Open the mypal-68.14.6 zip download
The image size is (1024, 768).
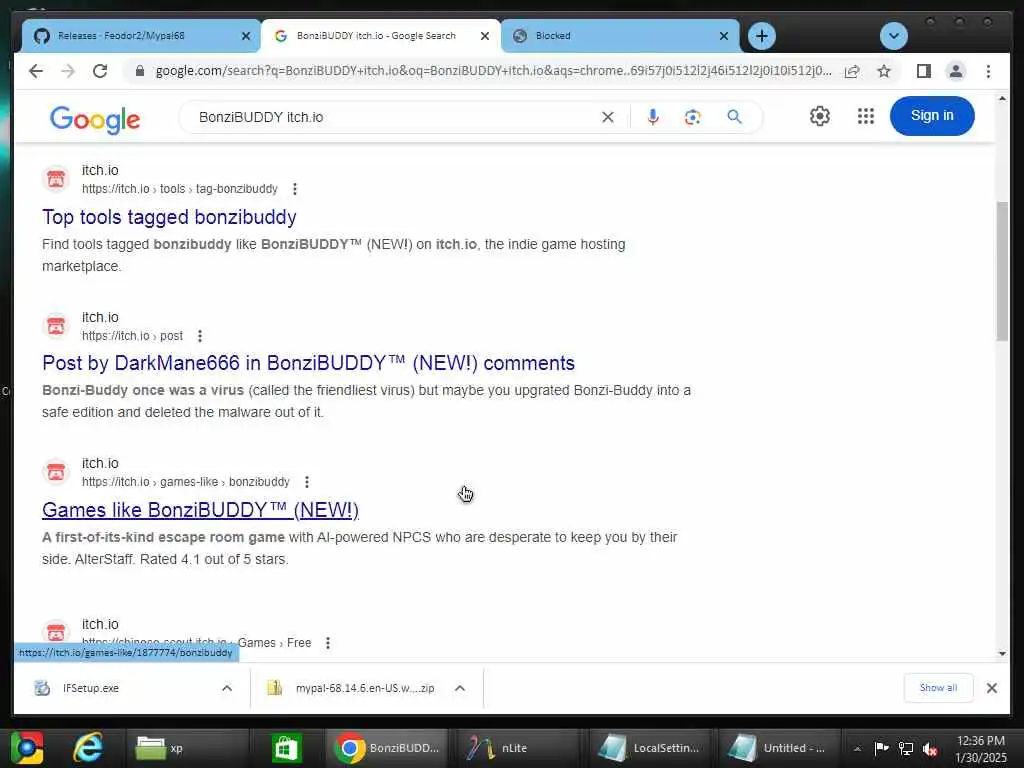364,688
